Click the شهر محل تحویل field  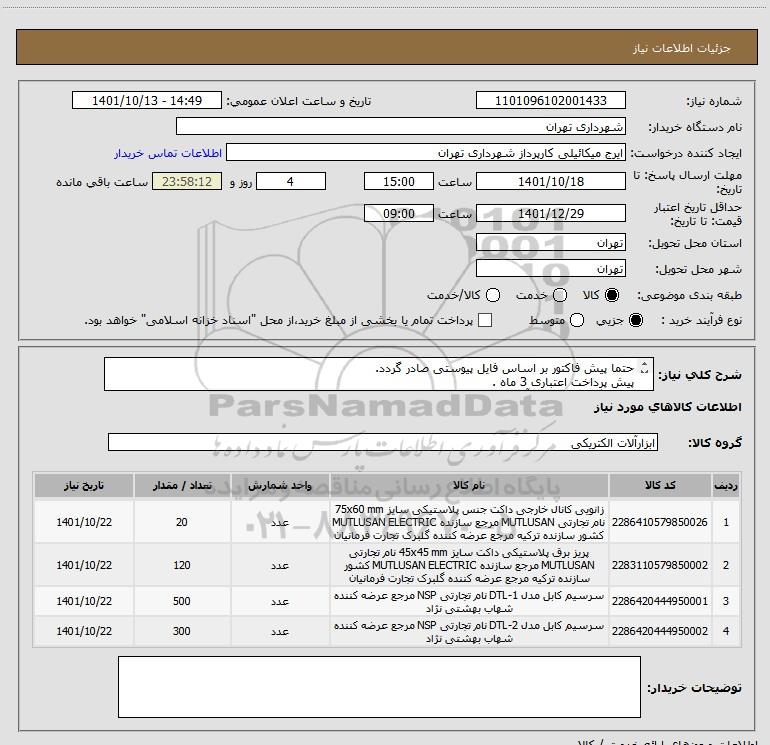pyautogui.click(x=550, y=268)
